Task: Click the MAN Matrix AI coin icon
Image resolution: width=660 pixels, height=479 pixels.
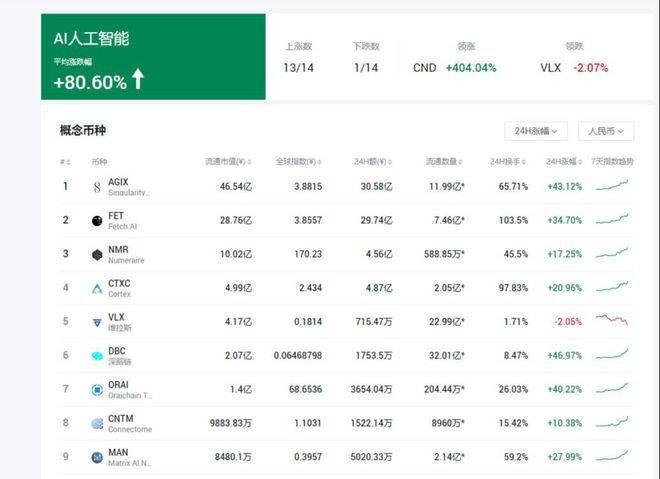Action: 97,457
